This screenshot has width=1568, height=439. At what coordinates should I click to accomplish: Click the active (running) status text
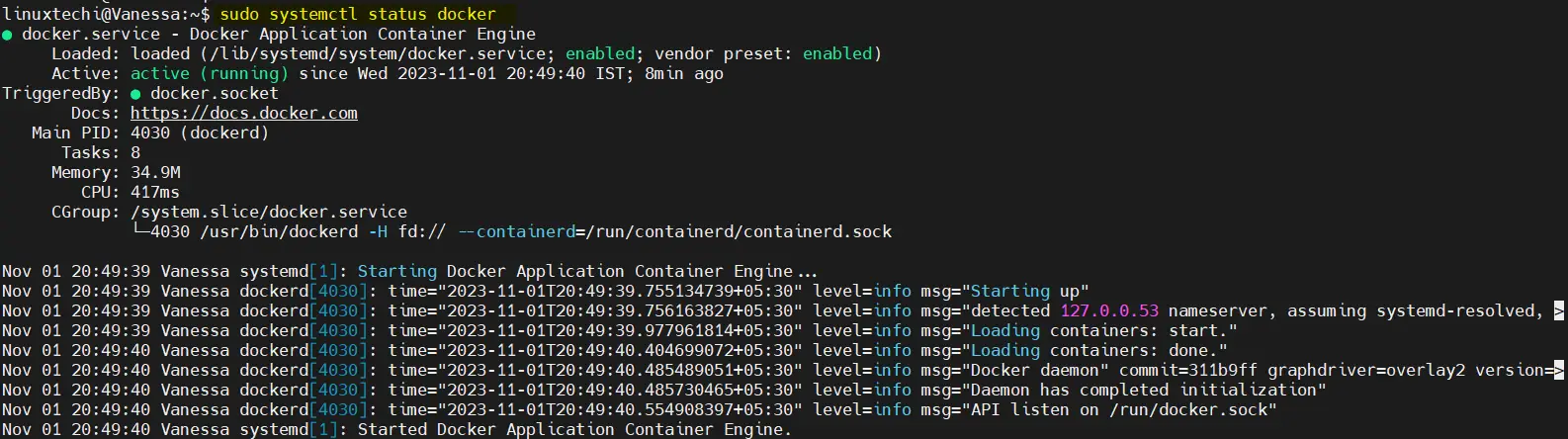coord(210,73)
